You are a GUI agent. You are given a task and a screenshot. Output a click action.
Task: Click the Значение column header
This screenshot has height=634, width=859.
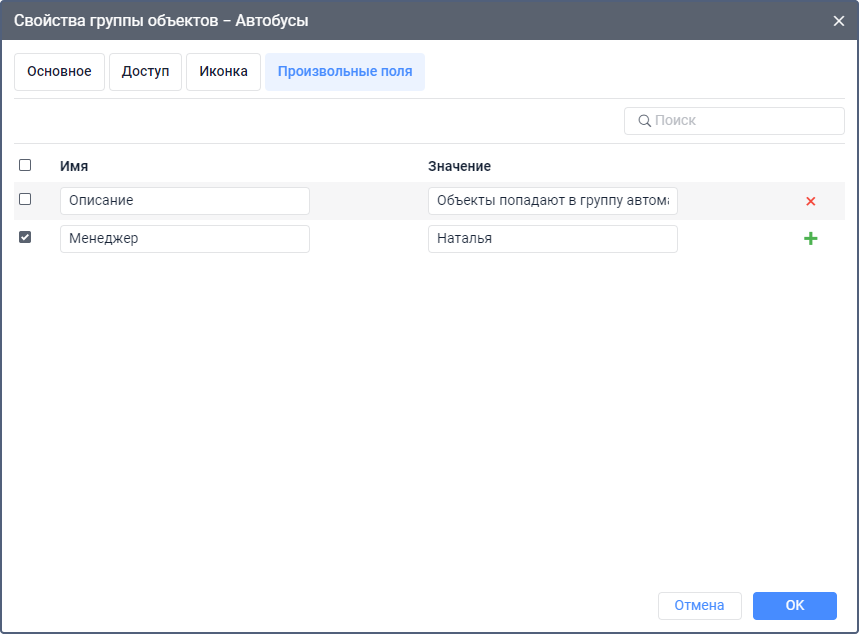click(x=459, y=166)
